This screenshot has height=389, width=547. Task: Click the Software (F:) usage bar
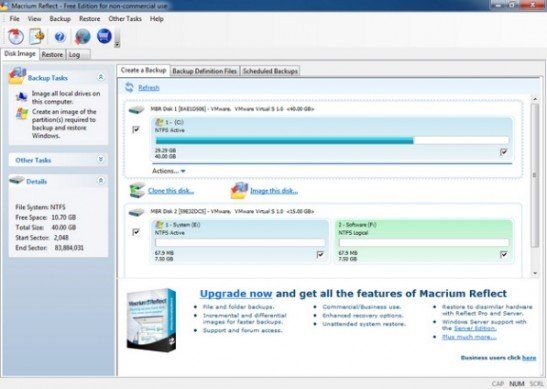click(x=424, y=242)
